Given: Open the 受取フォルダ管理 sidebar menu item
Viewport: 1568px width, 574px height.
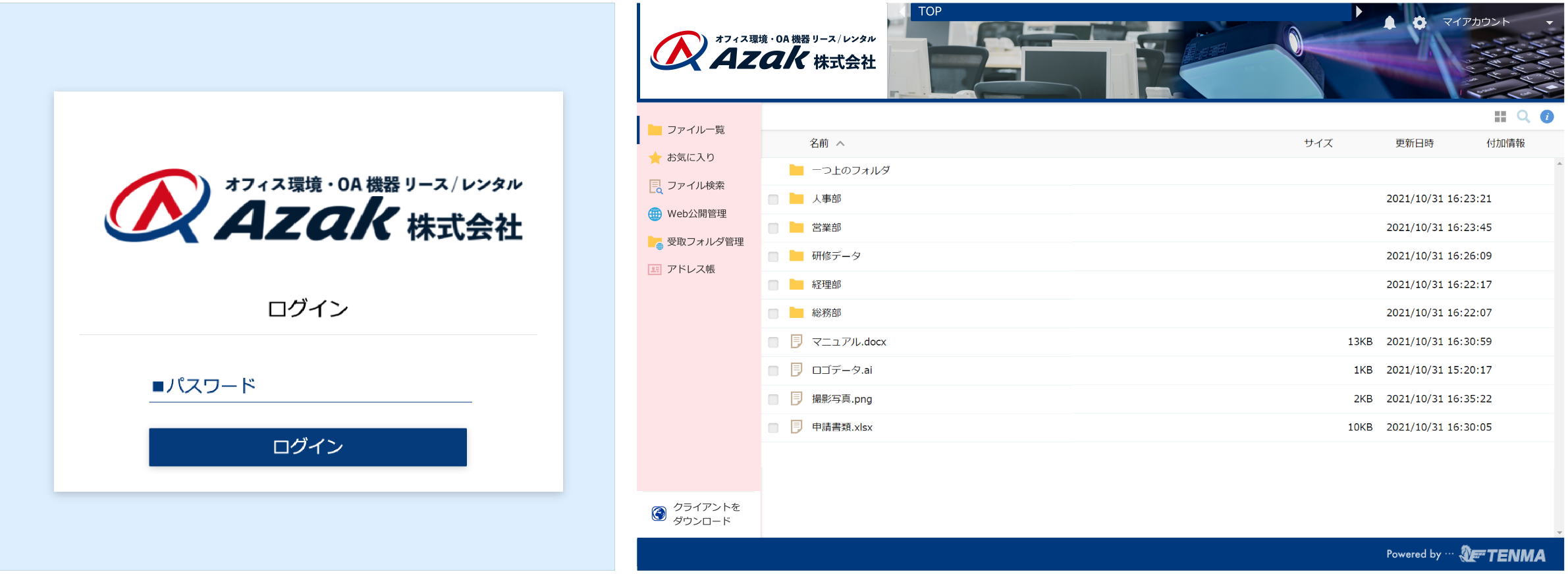Looking at the screenshot, I should (x=699, y=242).
